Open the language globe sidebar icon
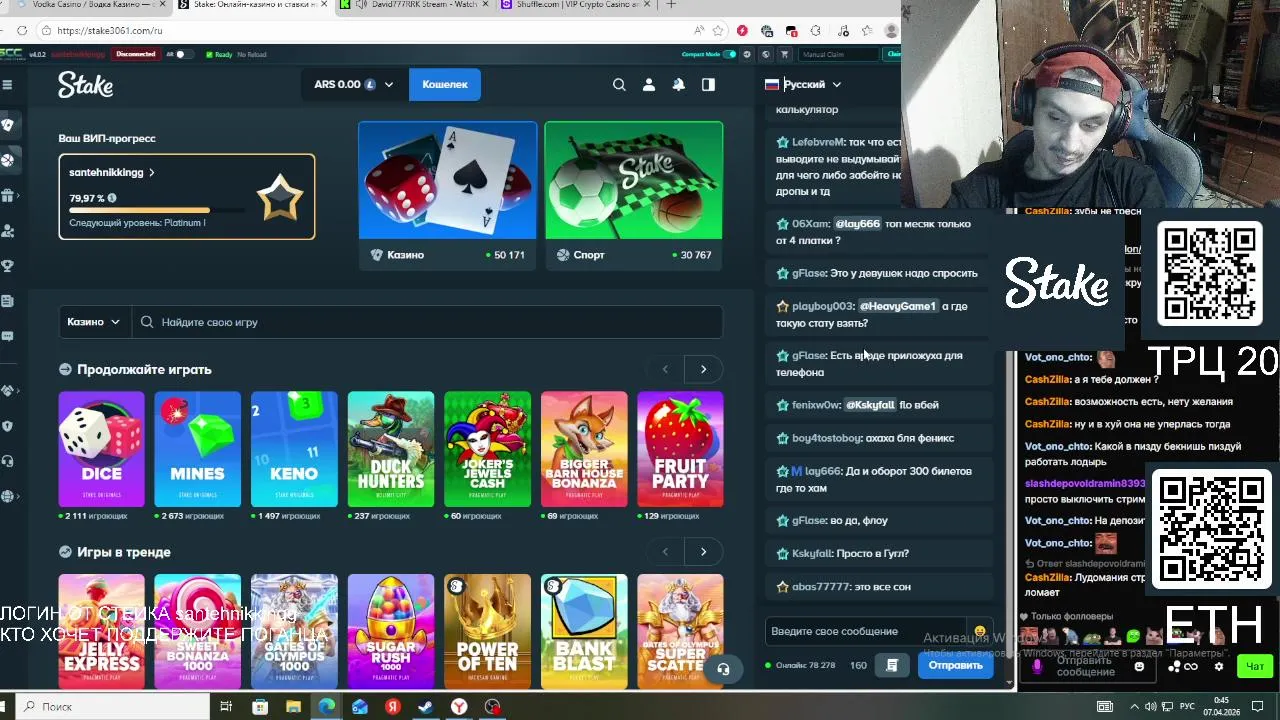Image resolution: width=1280 pixels, height=720 pixels. coord(8,496)
